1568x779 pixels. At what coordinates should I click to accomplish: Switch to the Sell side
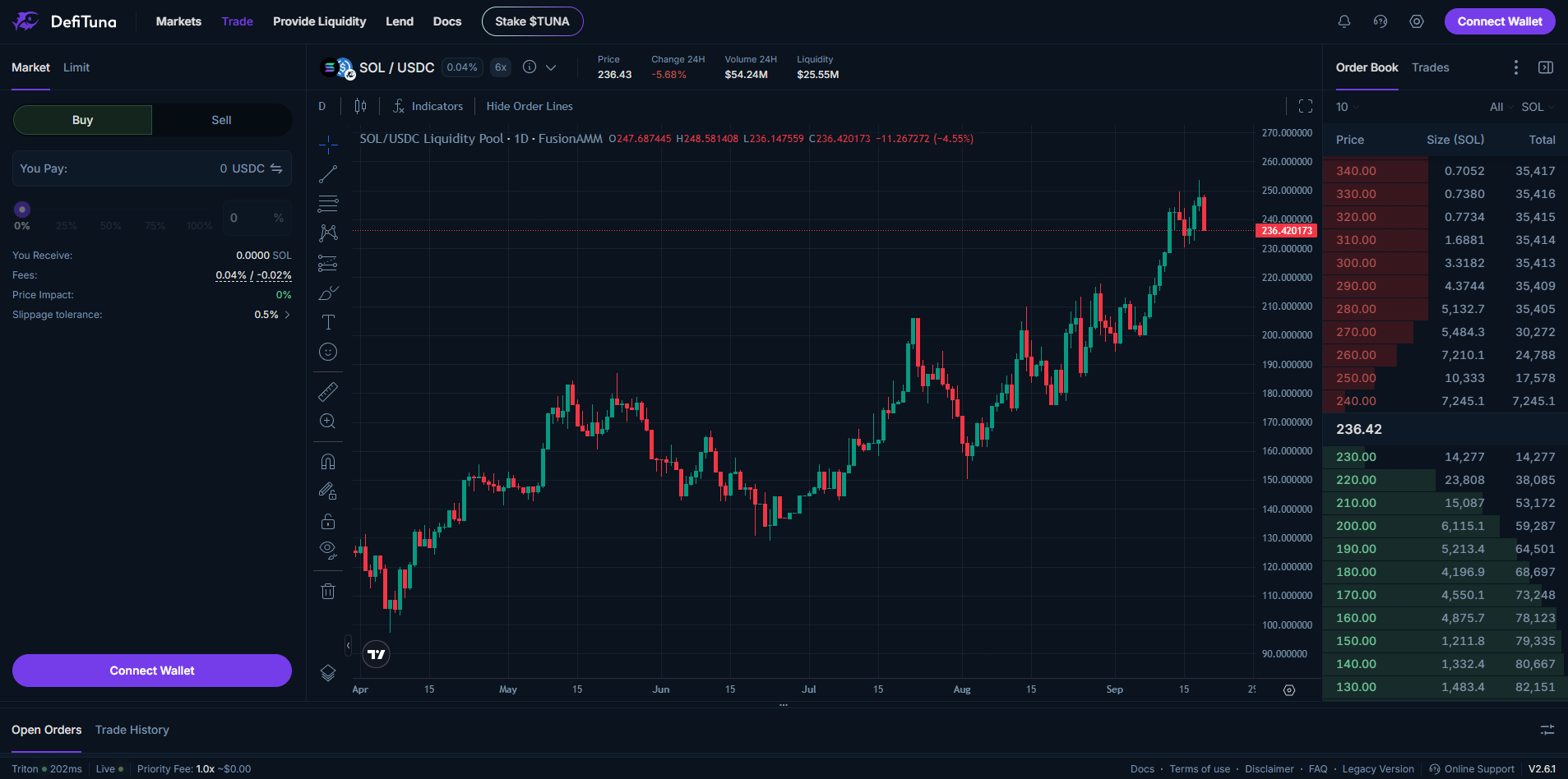click(x=221, y=120)
